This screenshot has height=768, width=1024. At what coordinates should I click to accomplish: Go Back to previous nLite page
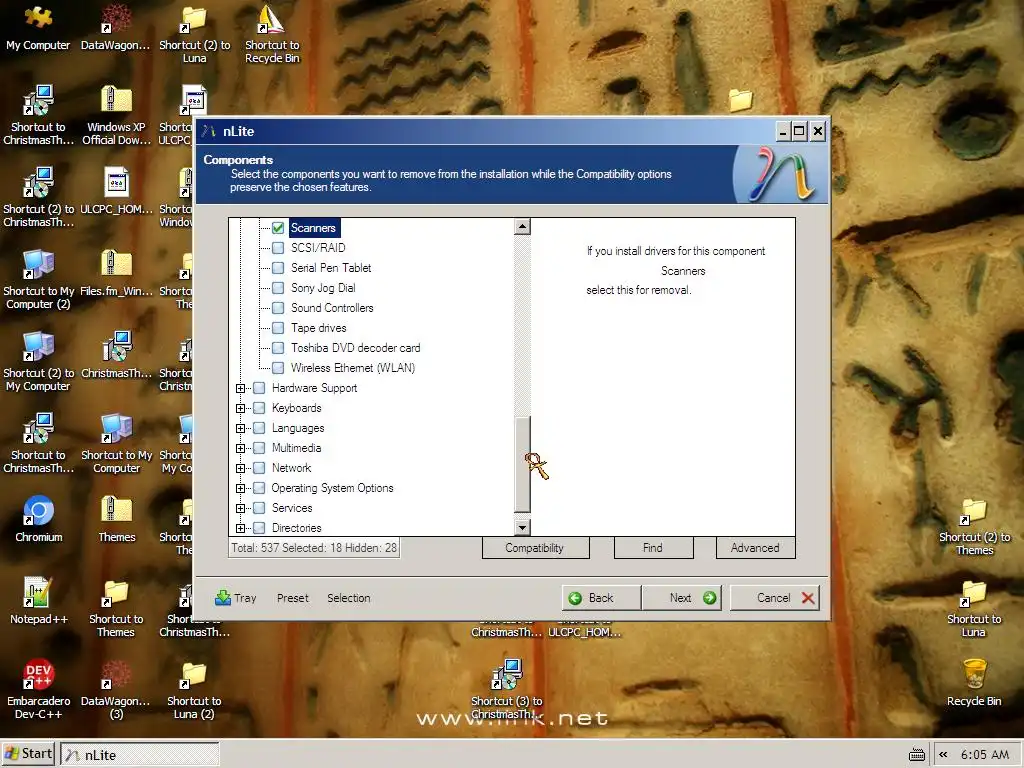601,598
